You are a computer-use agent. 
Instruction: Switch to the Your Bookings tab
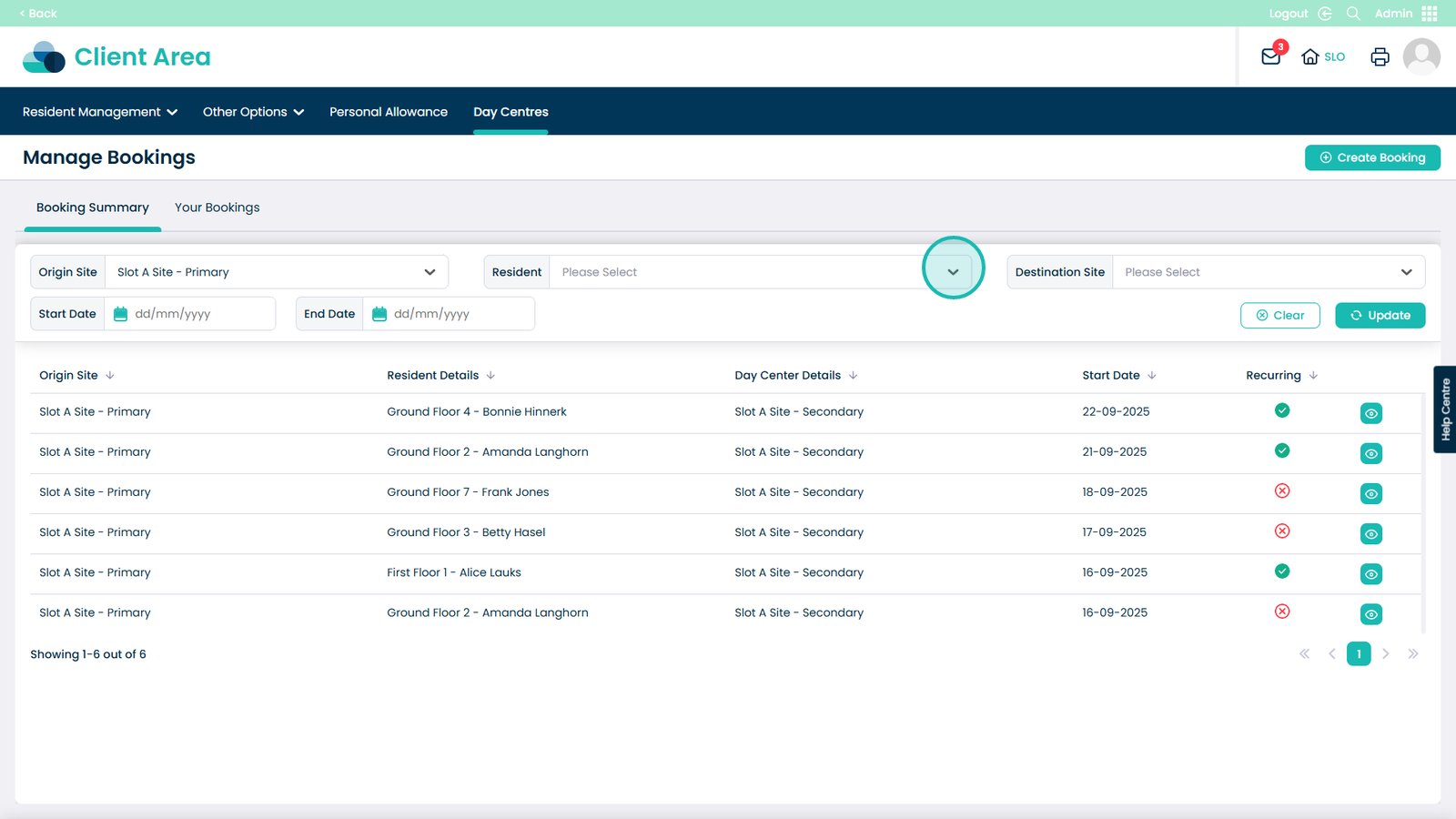(x=217, y=207)
